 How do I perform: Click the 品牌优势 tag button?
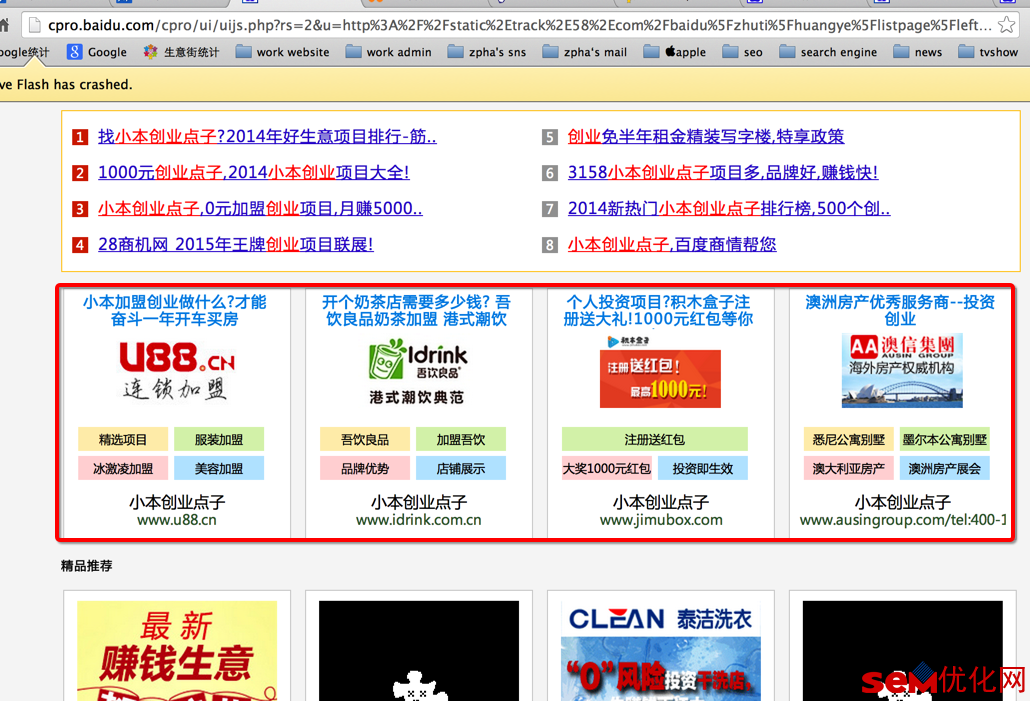pyautogui.click(x=365, y=468)
